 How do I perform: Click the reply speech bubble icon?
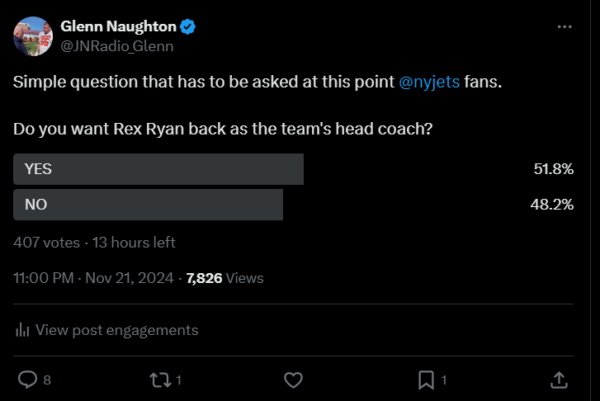(x=28, y=380)
